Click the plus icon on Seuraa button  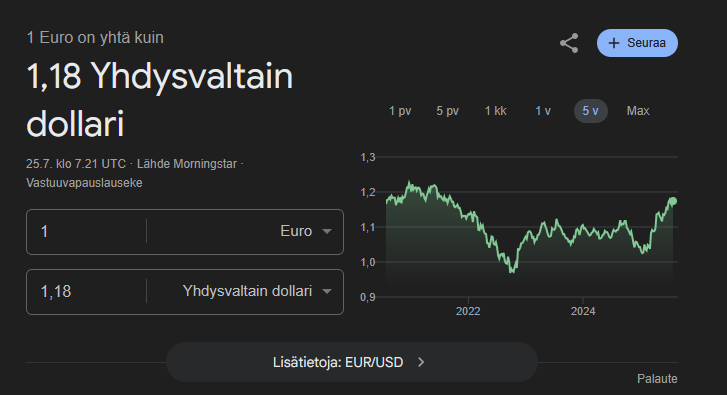pos(614,43)
